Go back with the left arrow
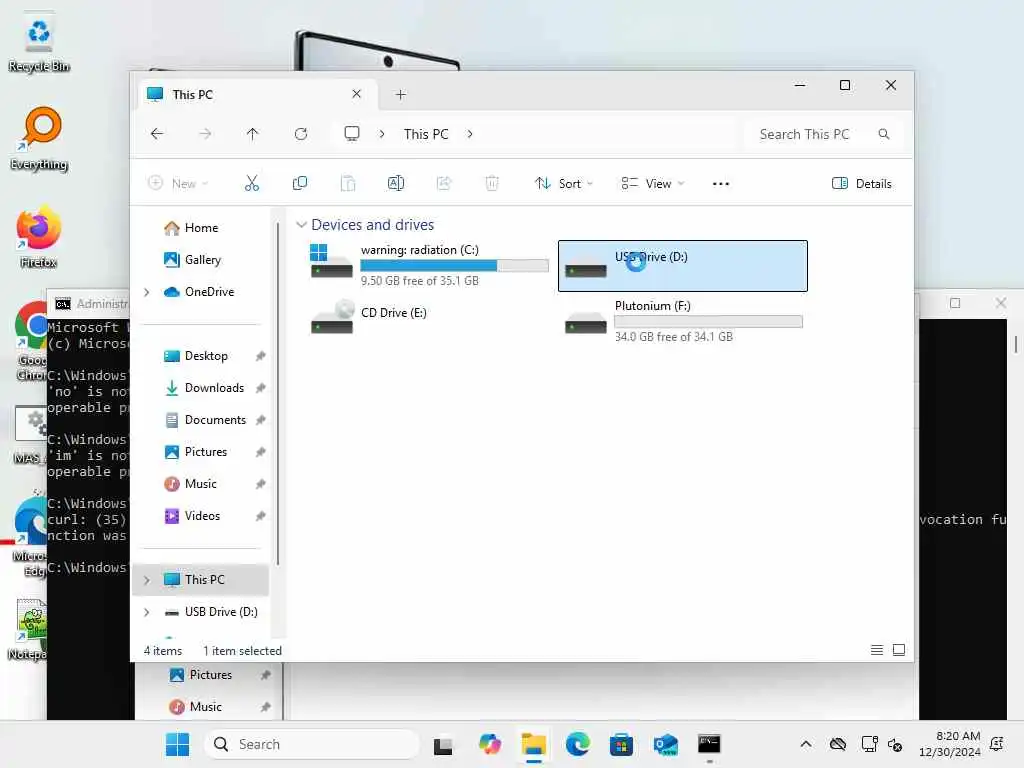Image resolution: width=1024 pixels, height=768 pixels. (x=157, y=134)
